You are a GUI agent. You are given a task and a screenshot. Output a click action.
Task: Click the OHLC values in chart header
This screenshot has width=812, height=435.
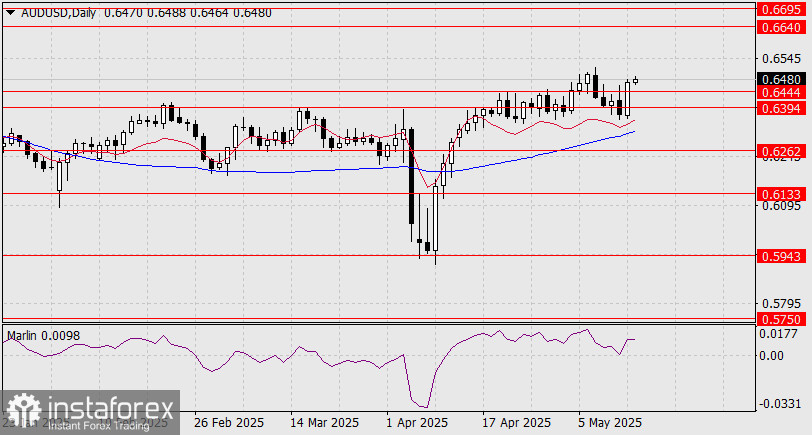coord(187,13)
